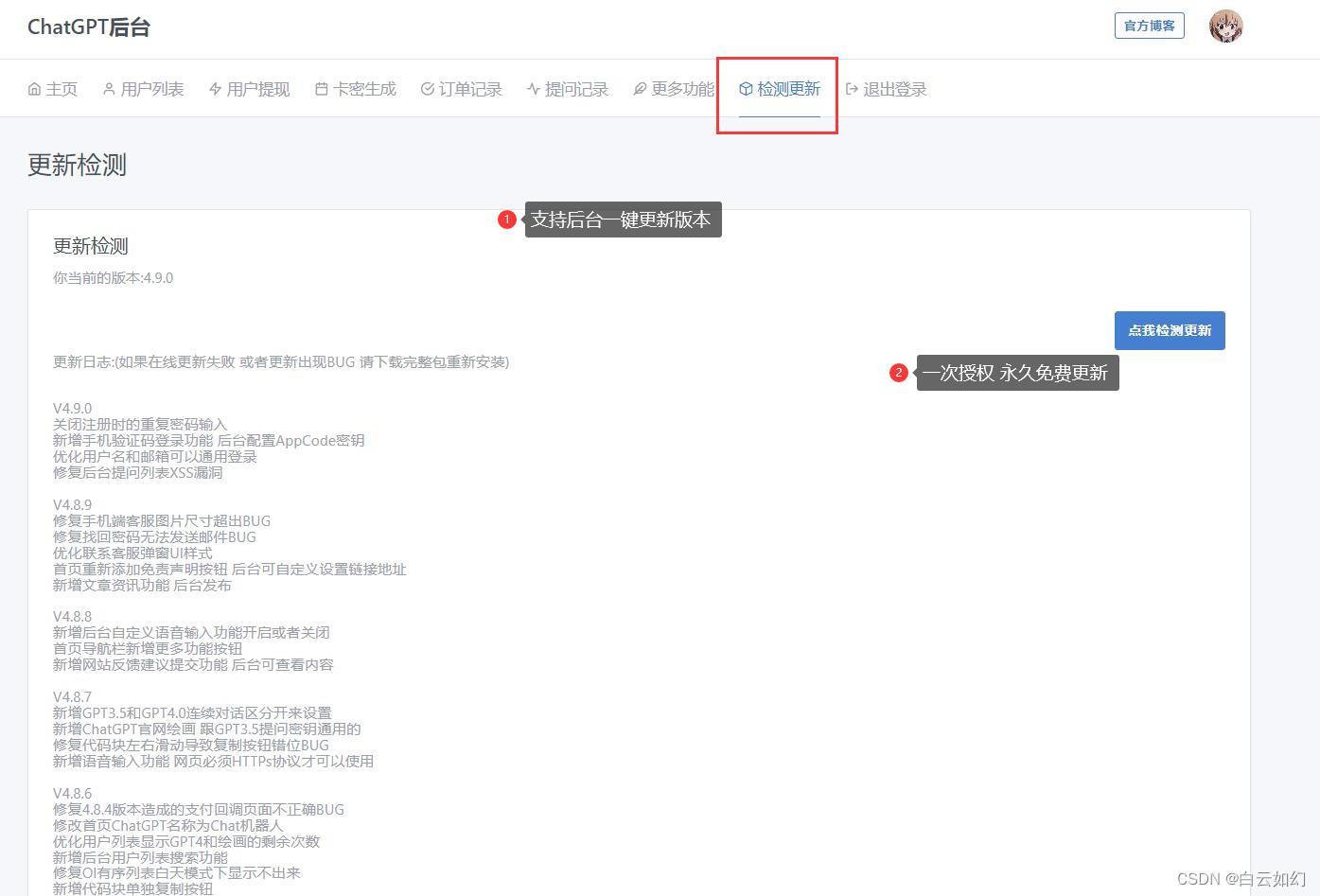Click the line 优化用户名和邮箱可以通用登录

[155, 457]
